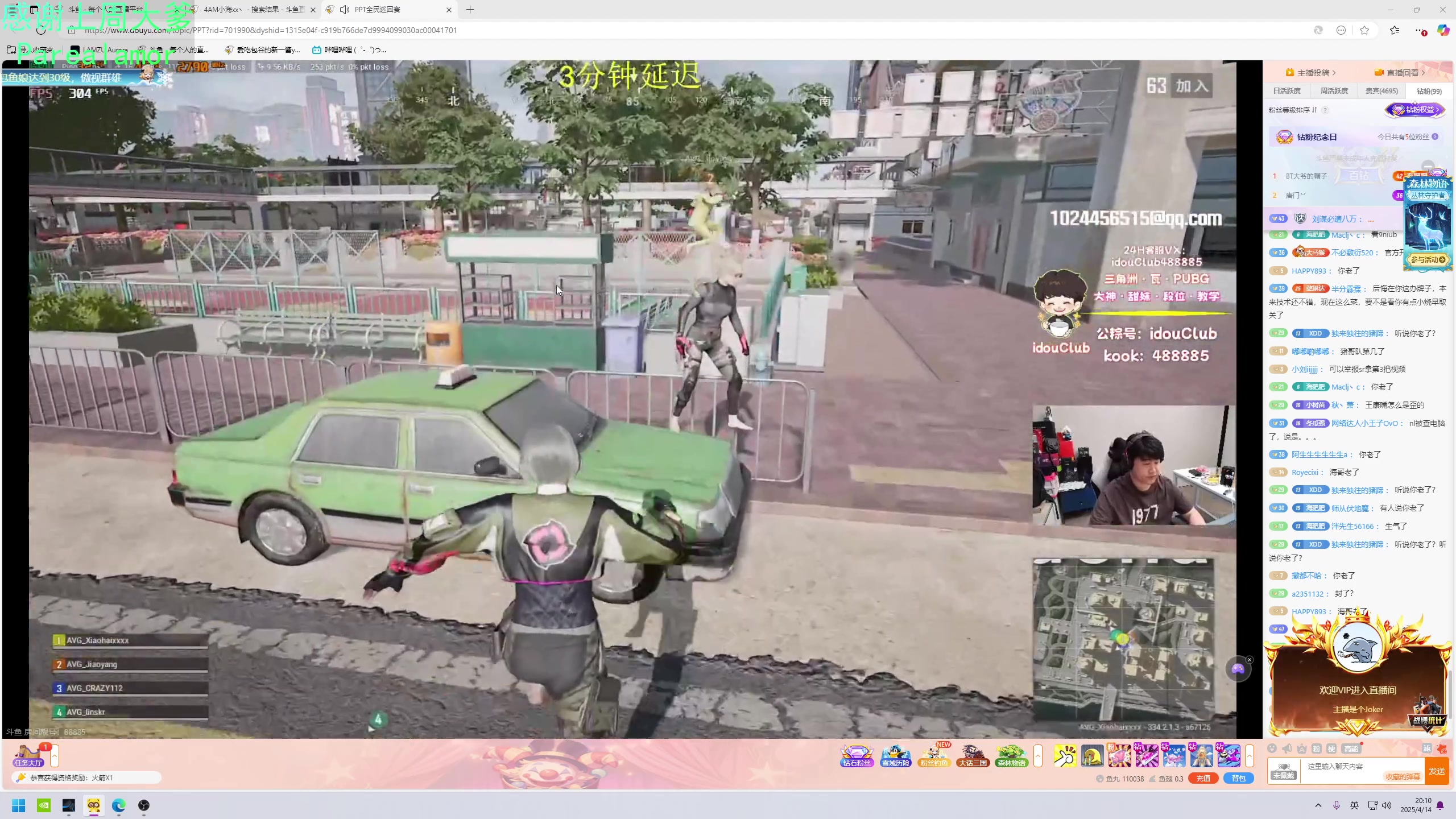Select the airplane gift with 钻 badge
1456x819 pixels.
pos(1173,756)
